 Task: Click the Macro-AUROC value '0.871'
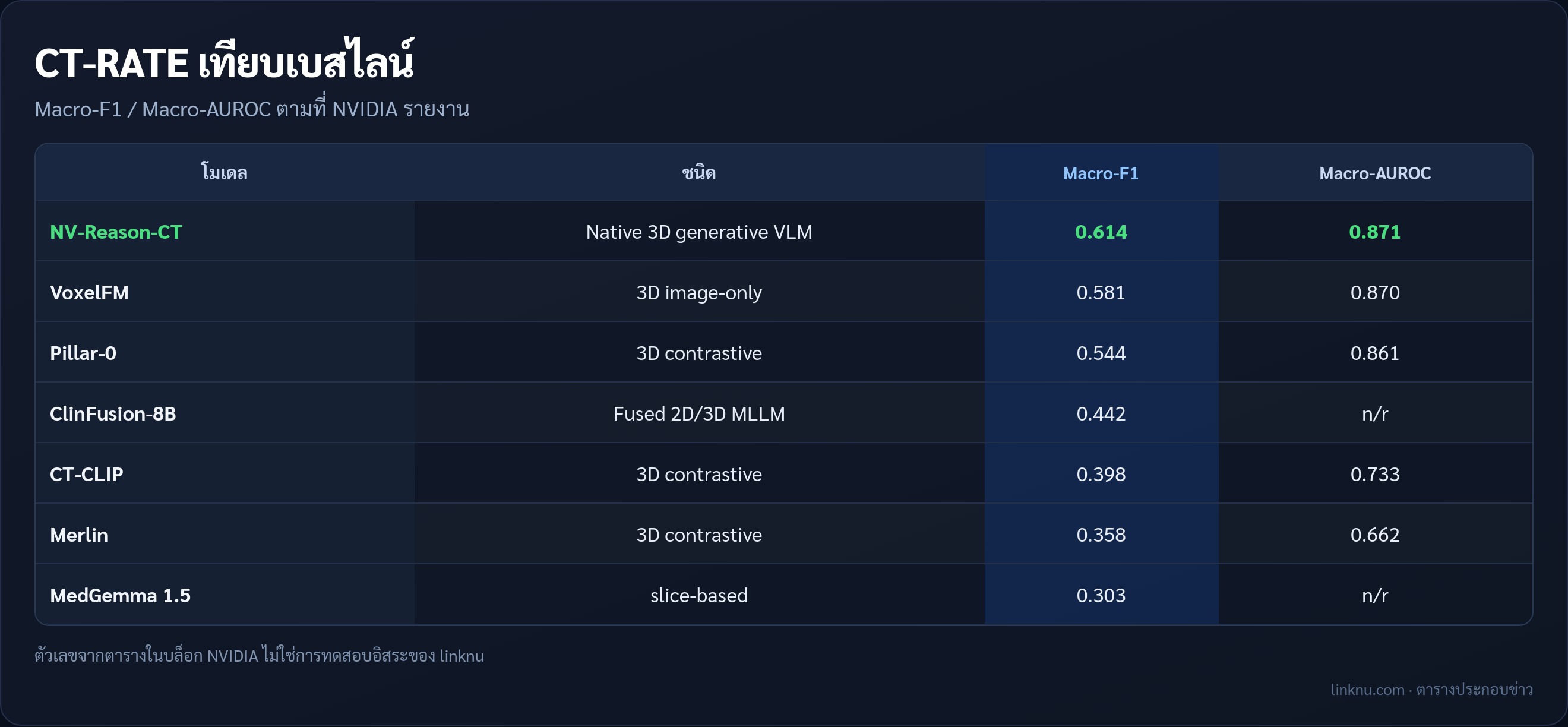(1375, 232)
